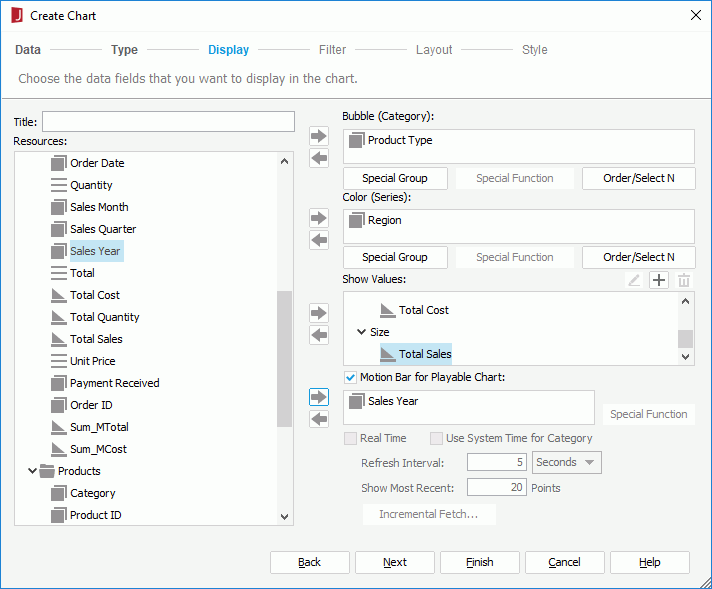This screenshot has width=712, height=589.
Task: Open the Help button
Action: pyautogui.click(x=650, y=562)
